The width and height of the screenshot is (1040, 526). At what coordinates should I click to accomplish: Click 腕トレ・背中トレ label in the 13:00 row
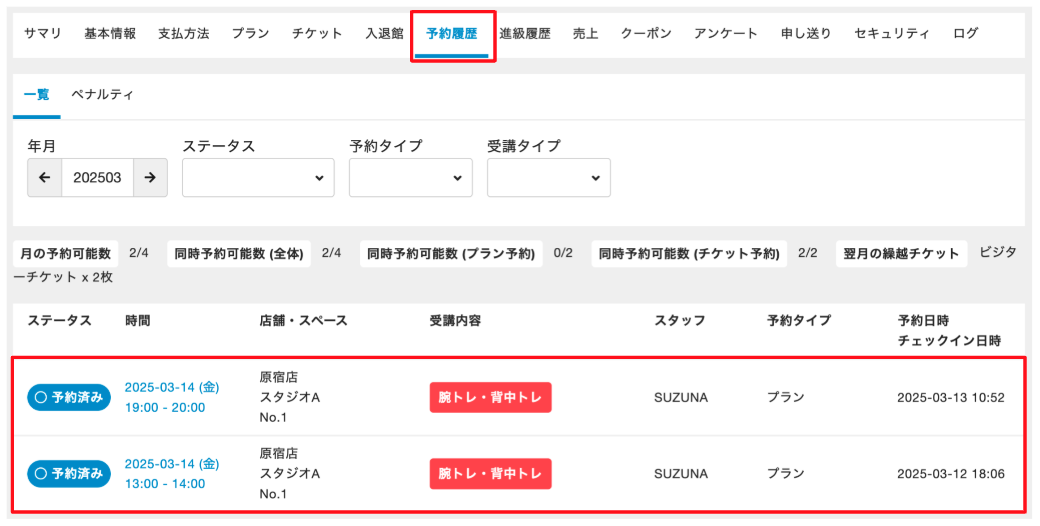491,473
